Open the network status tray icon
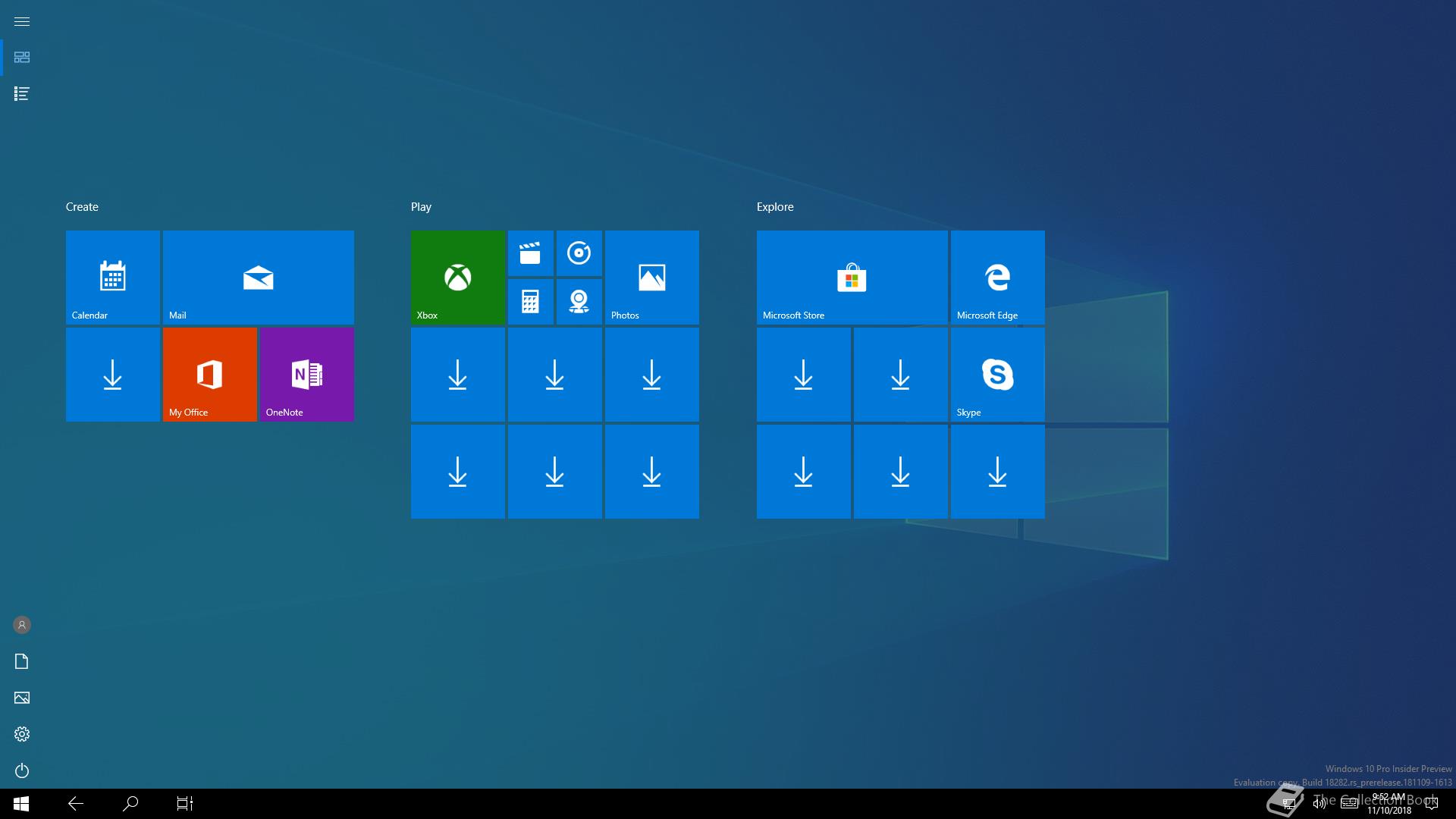 point(1288,804)
